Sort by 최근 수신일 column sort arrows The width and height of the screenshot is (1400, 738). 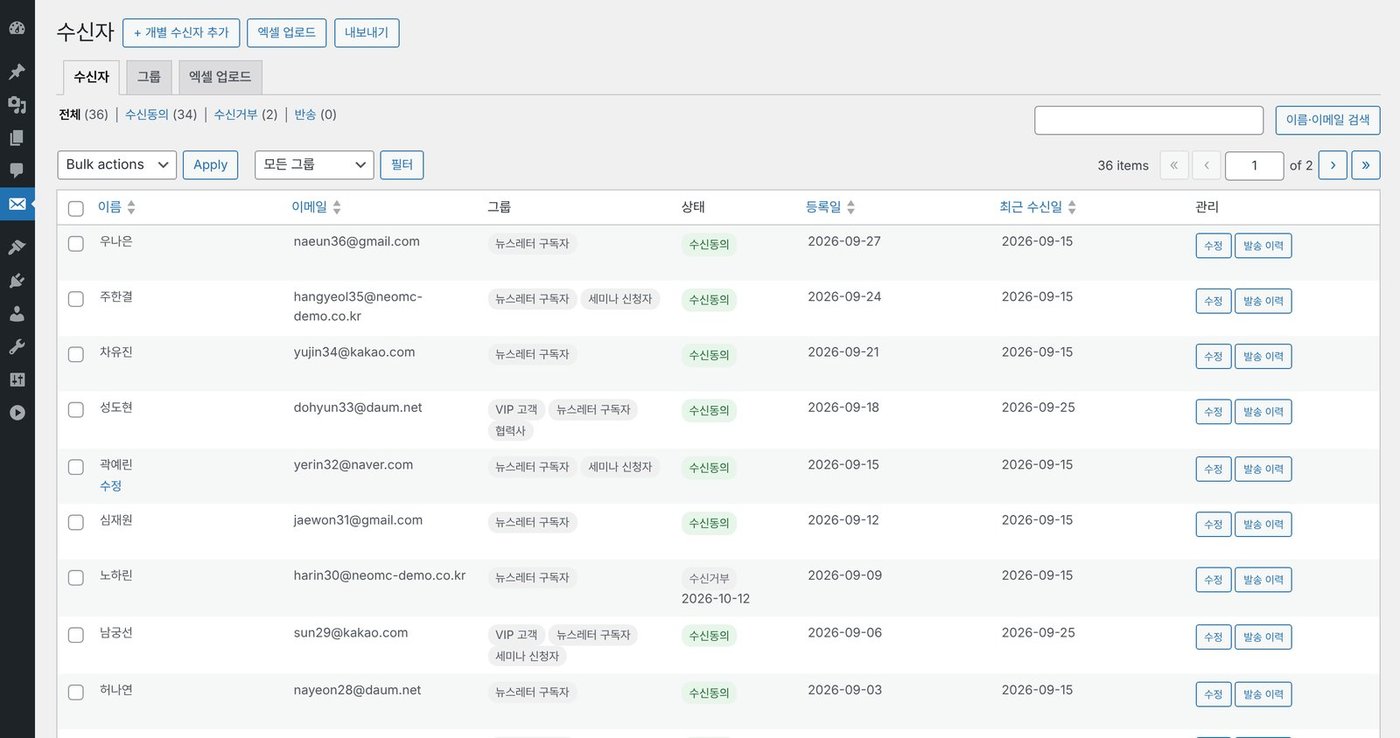pyautogui.click(x=1072, y=207)
